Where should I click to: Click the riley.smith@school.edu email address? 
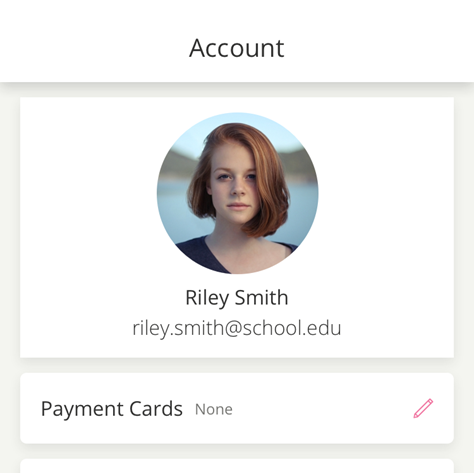[x=237, y=328]
